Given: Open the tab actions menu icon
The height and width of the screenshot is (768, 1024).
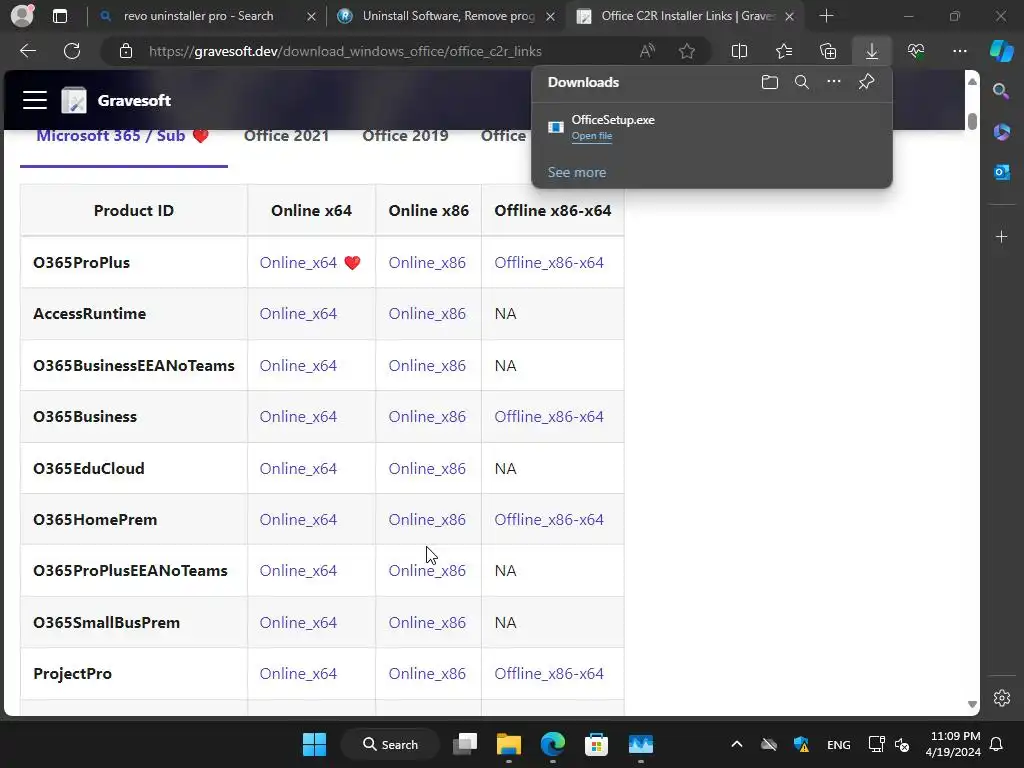Looking at the screenshot, I should point(60,16).
